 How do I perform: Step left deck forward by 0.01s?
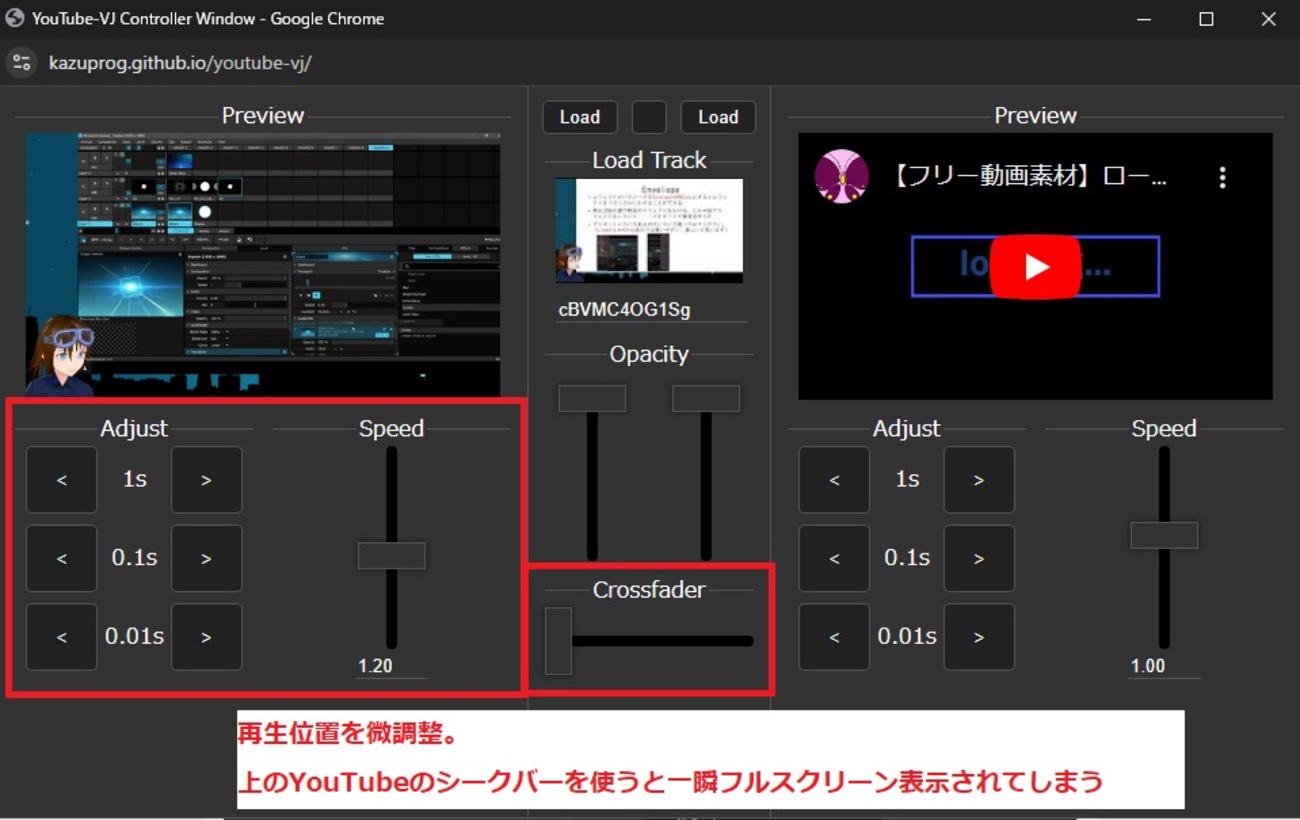point(206,637)
